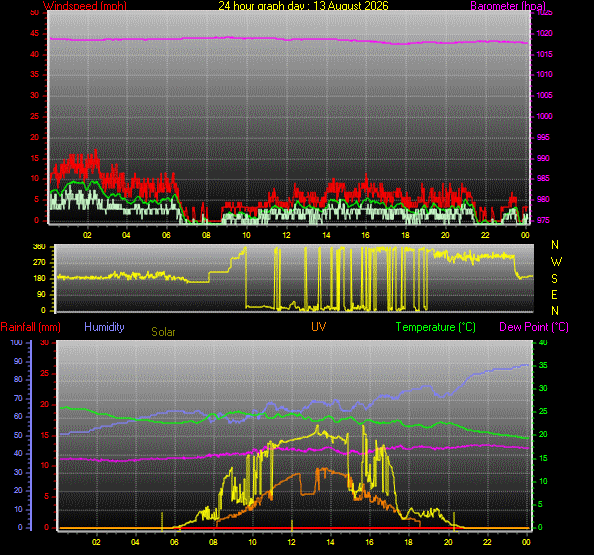This screenshot has width=594, height=555.
Task: Select the "Rainfall (mm)" legend label
Action: tap(31, 327)
